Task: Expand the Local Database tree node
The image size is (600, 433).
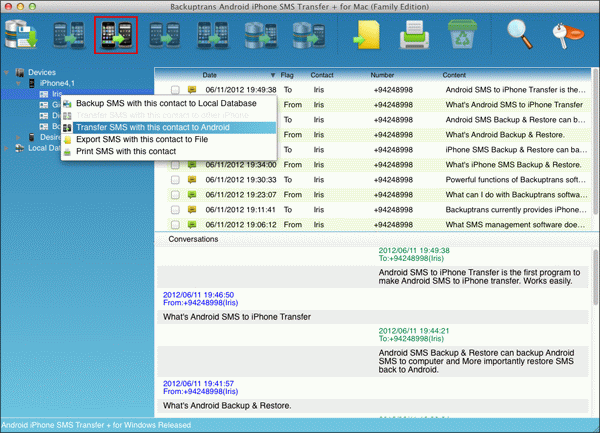Action: (7, 148)
